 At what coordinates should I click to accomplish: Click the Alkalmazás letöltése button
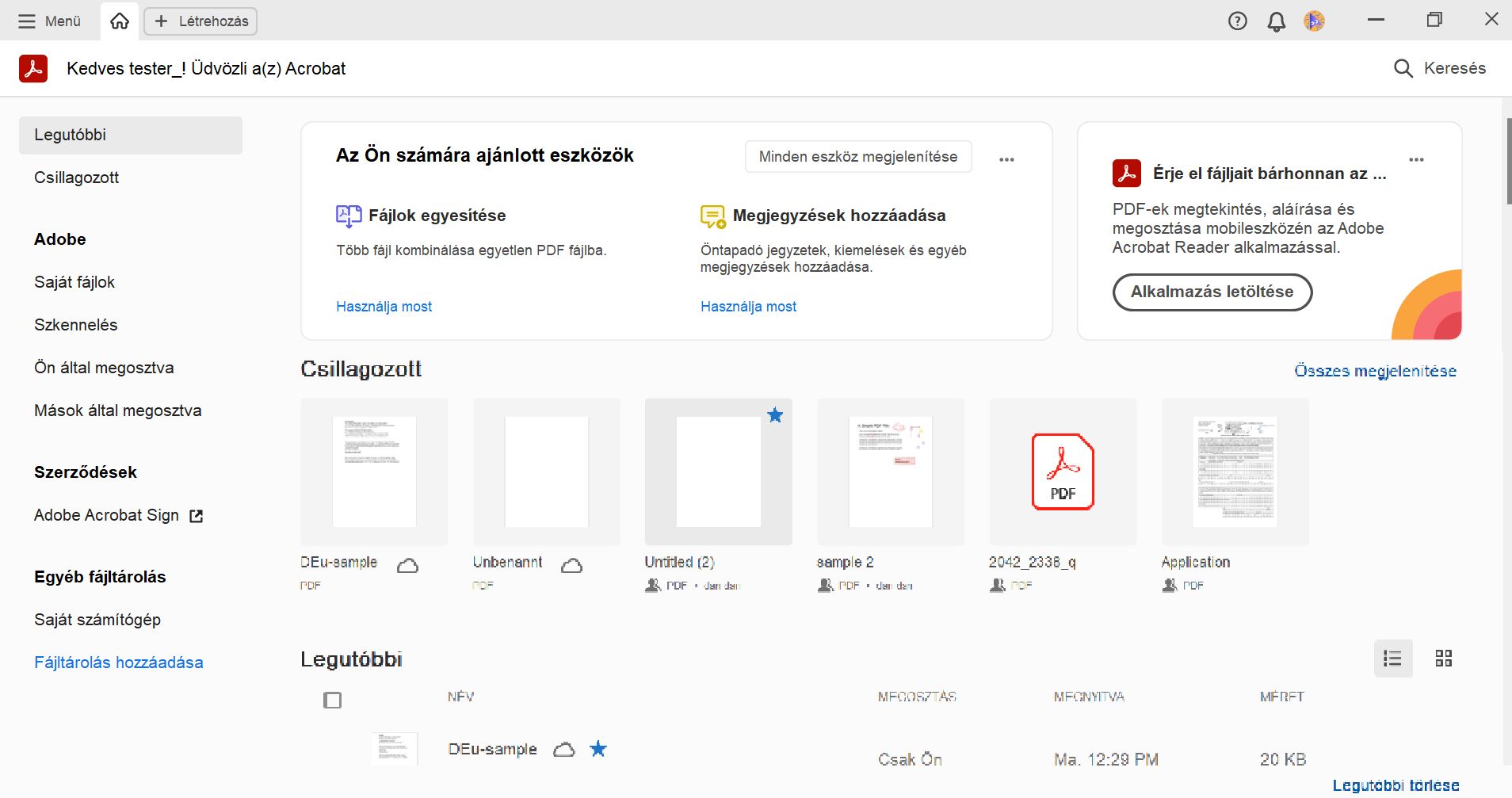click(x=1212, y=292)
